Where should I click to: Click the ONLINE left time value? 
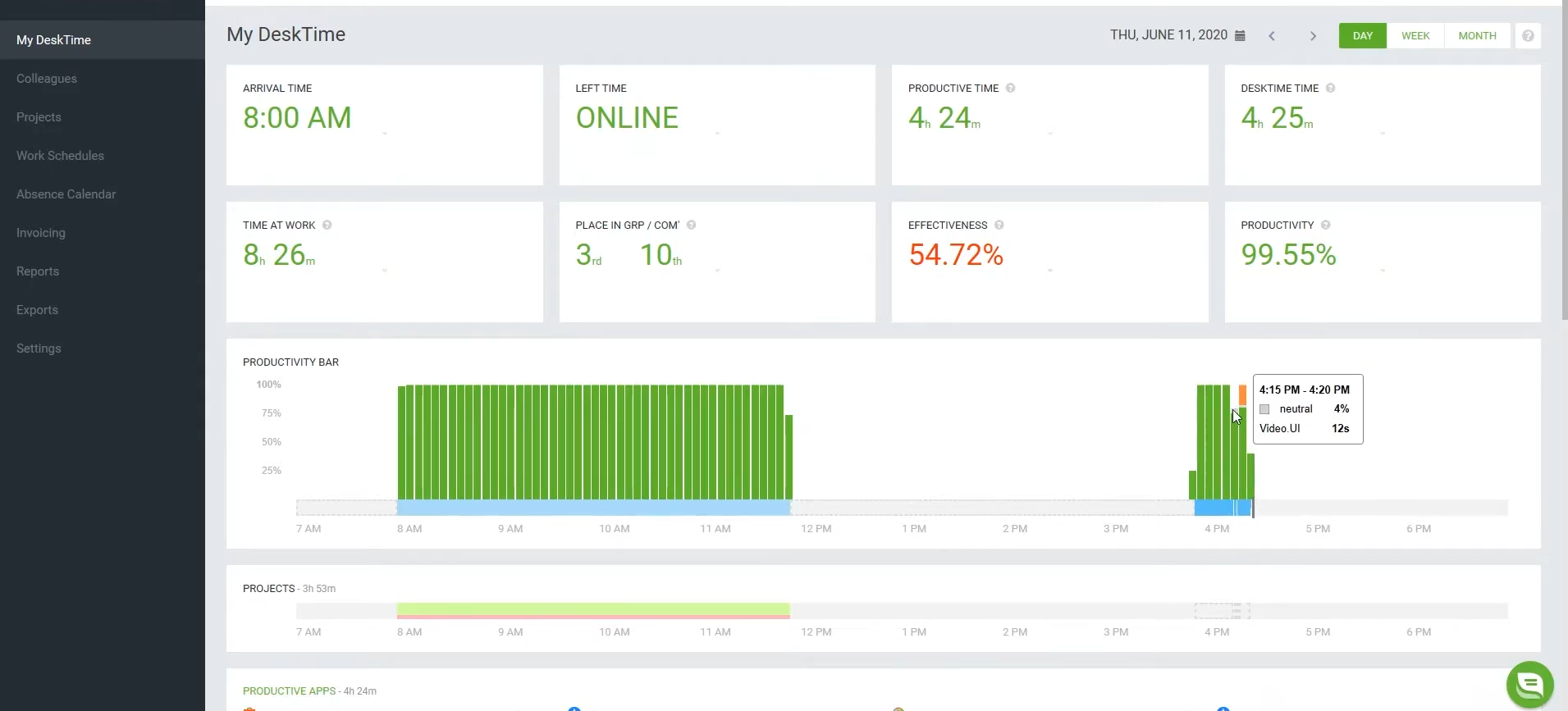(627, 118)
